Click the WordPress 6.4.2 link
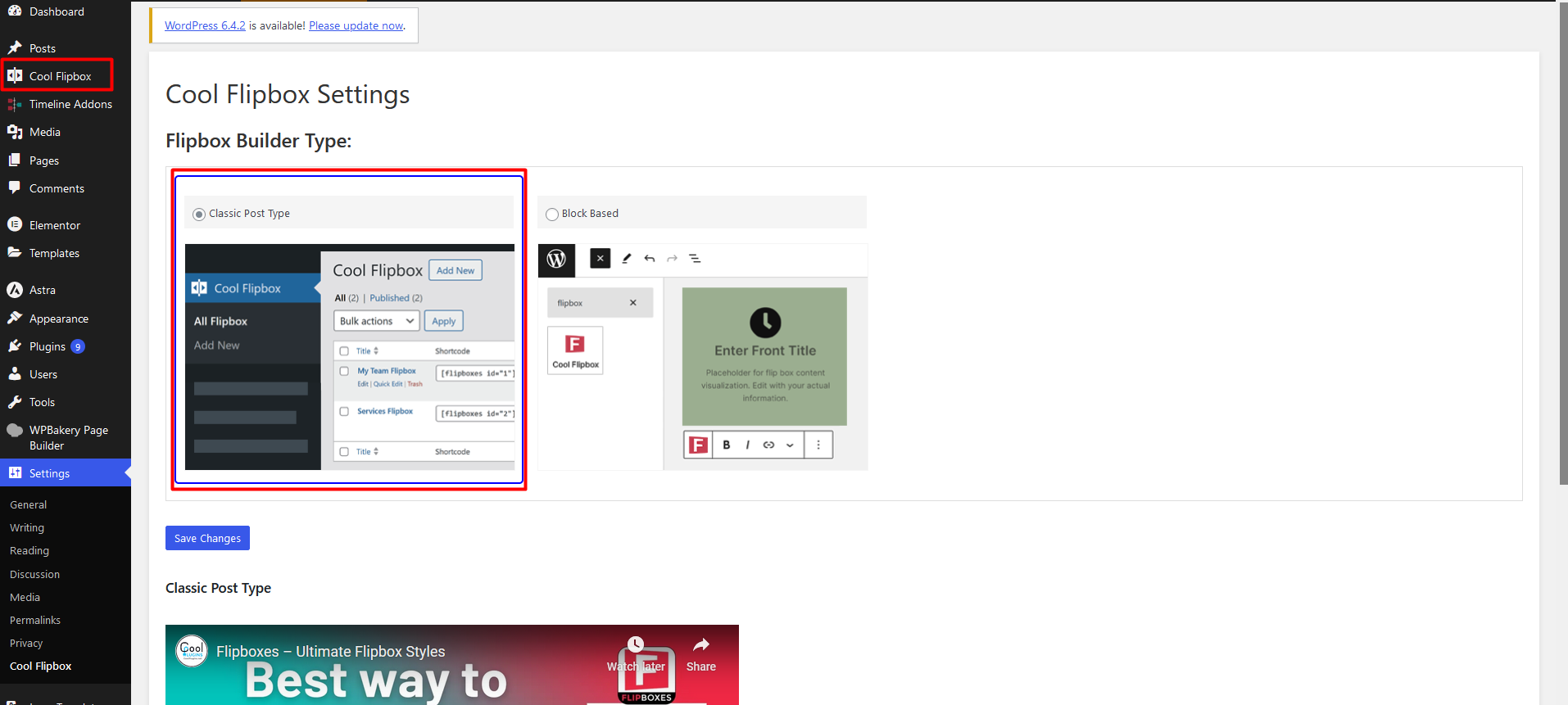This screenshot has height=705, width=1568. coord(205,25)
